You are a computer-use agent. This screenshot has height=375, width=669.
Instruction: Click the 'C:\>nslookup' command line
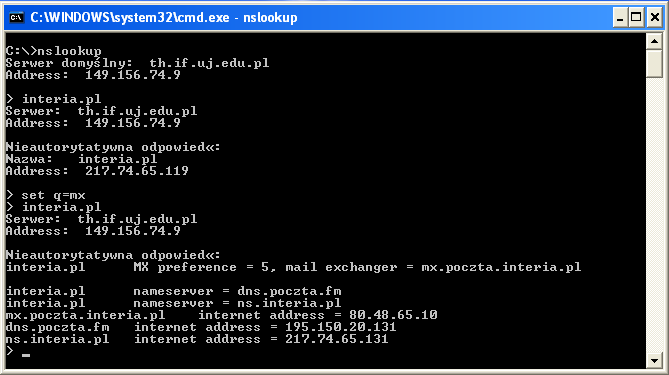pyautogui.click(x=54, y=51)
